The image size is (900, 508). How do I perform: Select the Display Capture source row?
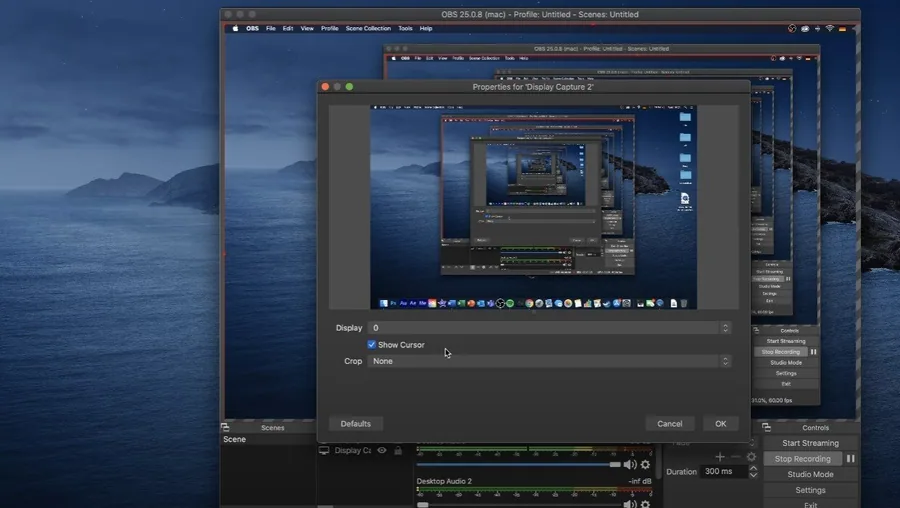pyautogui.click(x=365, y=451)
